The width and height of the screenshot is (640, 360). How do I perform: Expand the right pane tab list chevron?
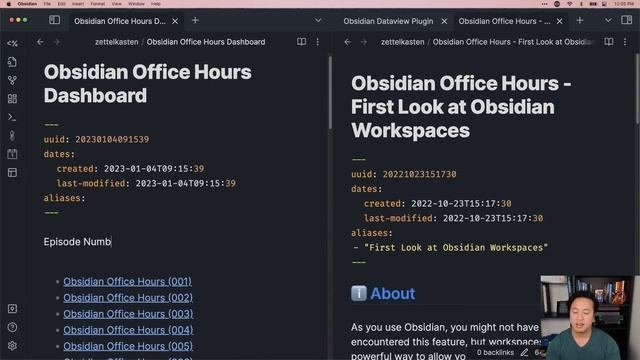tap(608, 20)
